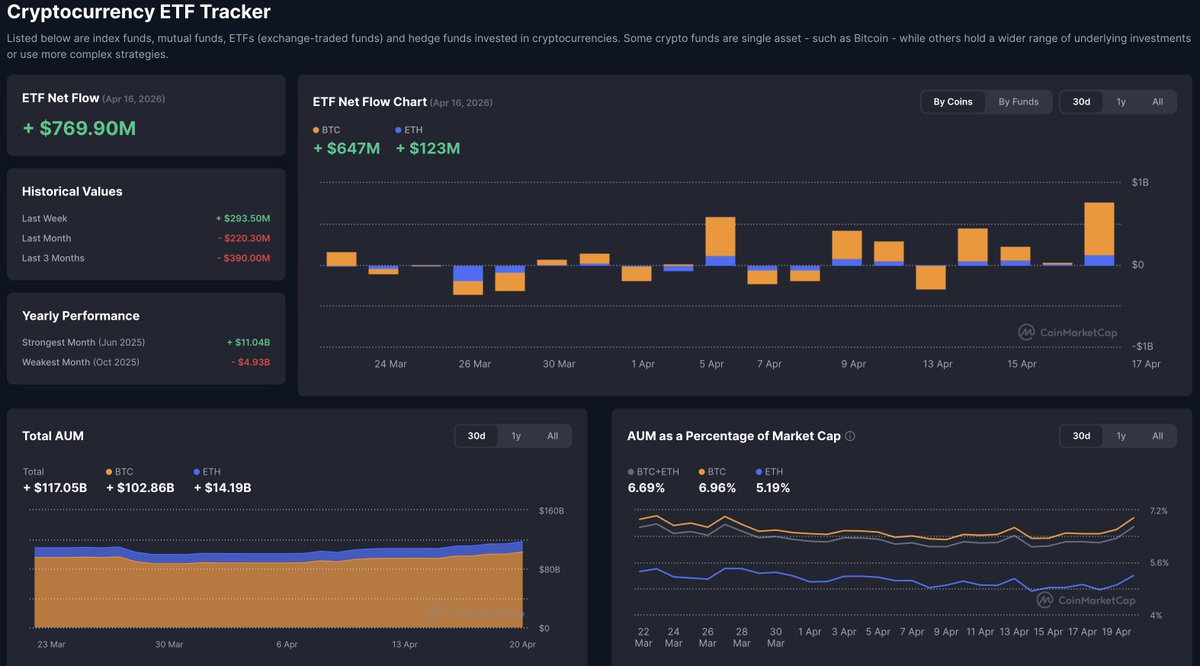
Task: Click blue ETH legend dot in Net Flow chart
Action: 399,130
